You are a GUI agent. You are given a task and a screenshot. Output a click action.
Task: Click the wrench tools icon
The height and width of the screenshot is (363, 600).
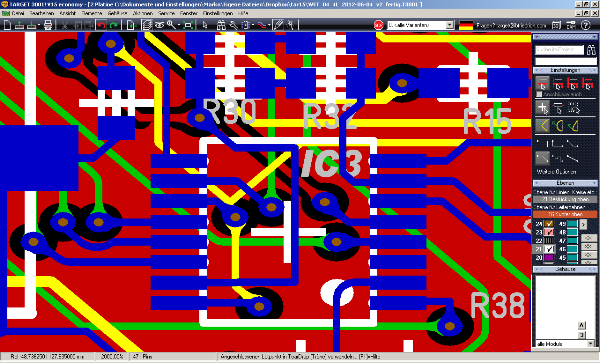(233, 25)
